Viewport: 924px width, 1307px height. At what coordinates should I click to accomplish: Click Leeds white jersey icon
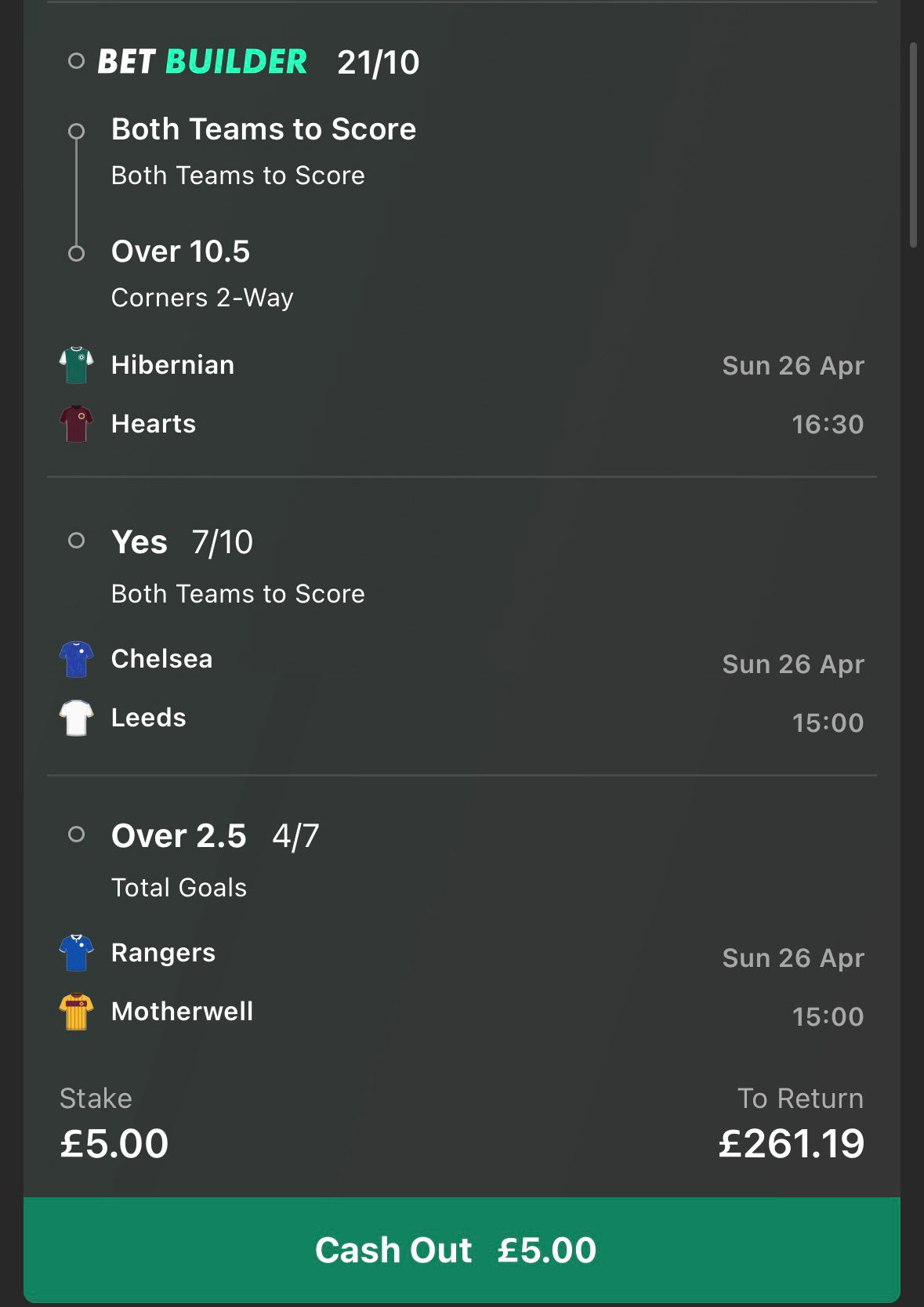(x=76, y=718)
